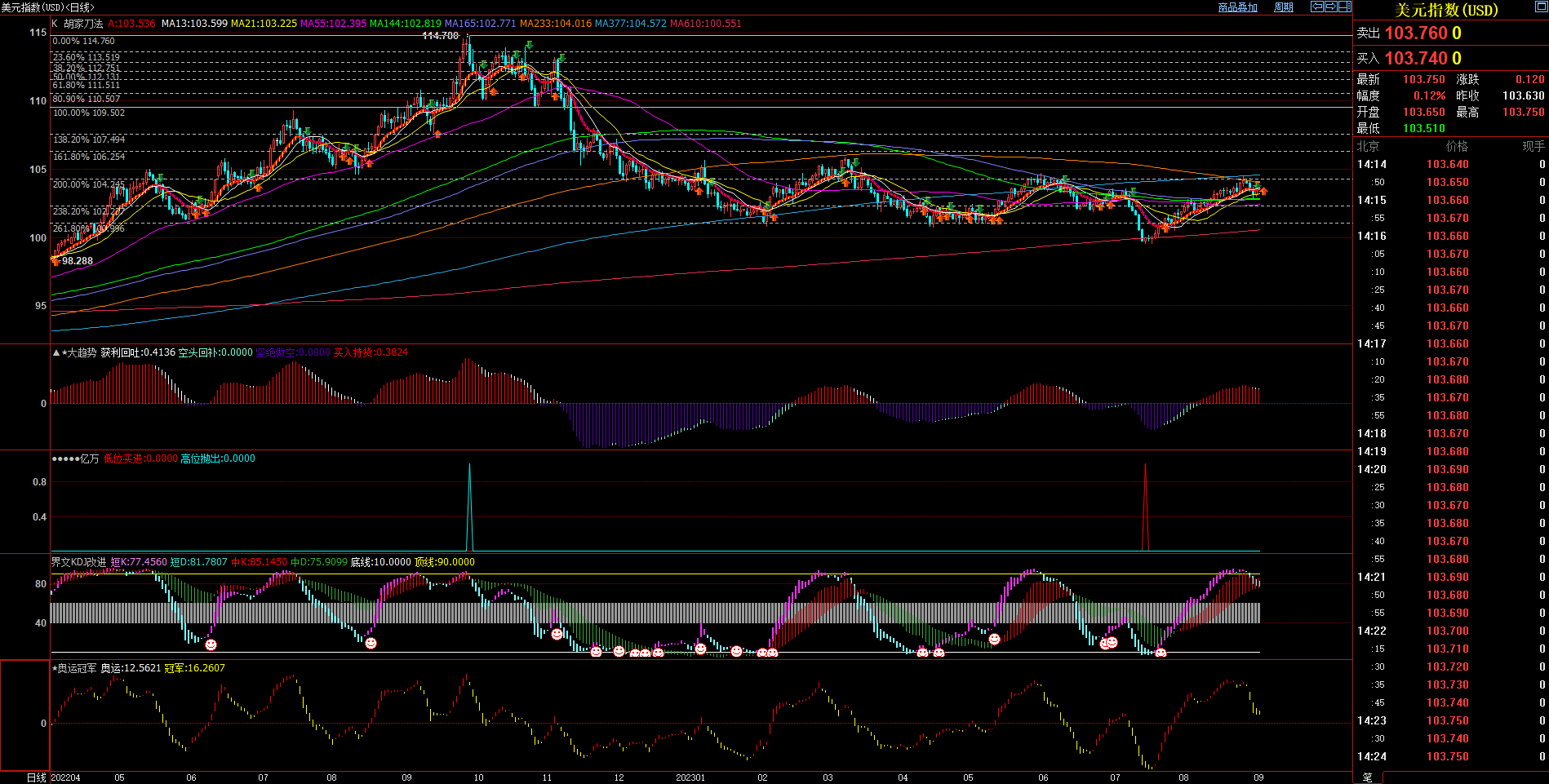The image size is (1549, 784).
Task: Expand the 大趋势 indicator triangle header
Action: [56, 352]
